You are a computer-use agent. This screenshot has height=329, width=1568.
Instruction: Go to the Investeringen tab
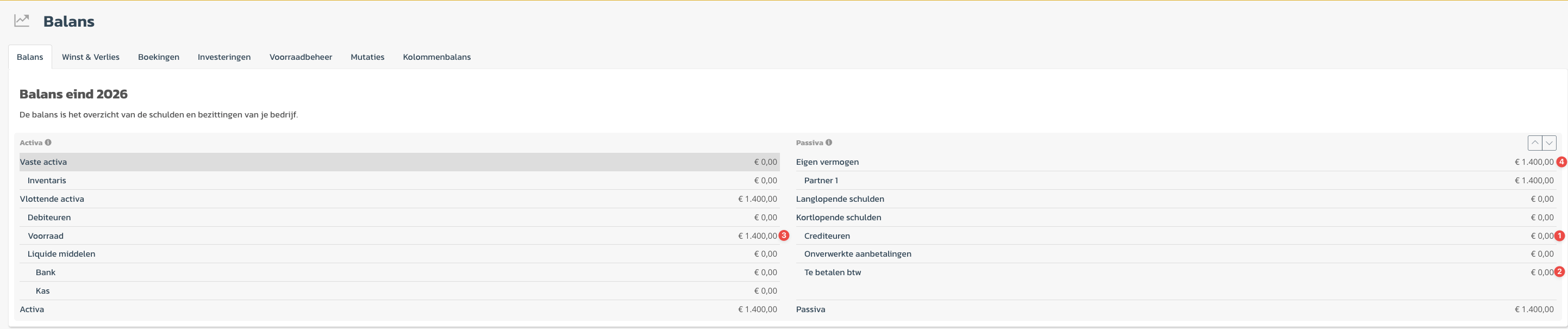point(224,57)
